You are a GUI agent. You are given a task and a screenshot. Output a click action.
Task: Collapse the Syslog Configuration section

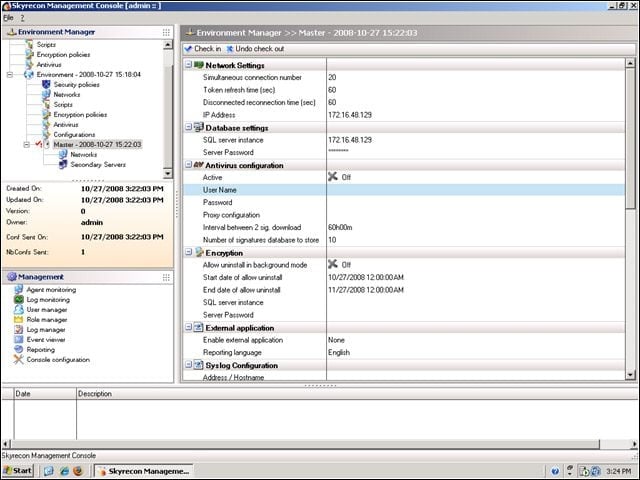188,364
